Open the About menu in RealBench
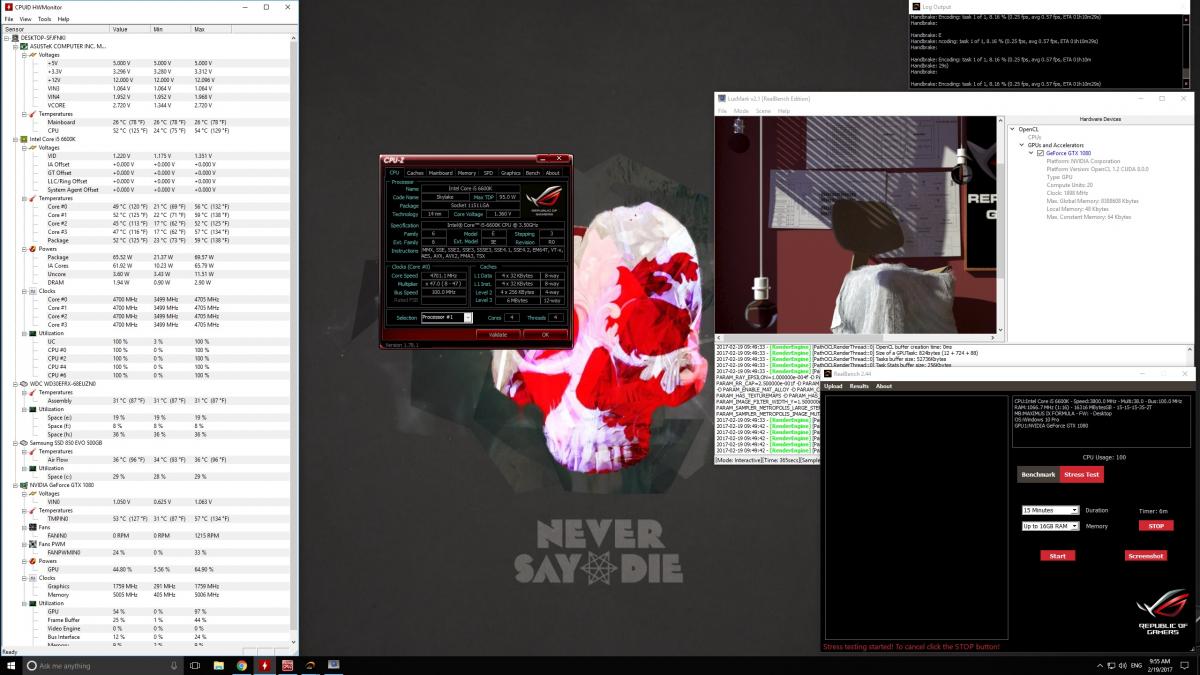 coord(884,386)
